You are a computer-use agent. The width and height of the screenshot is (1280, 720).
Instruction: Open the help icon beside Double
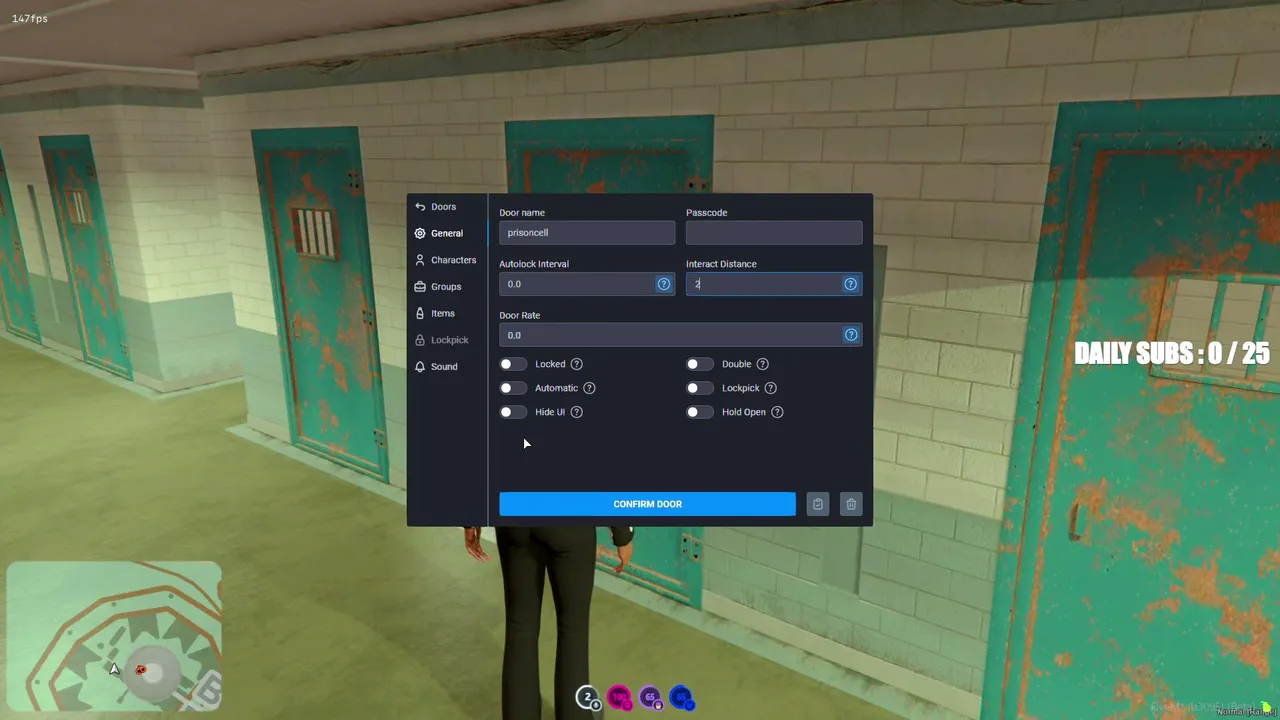coord(763,364)
